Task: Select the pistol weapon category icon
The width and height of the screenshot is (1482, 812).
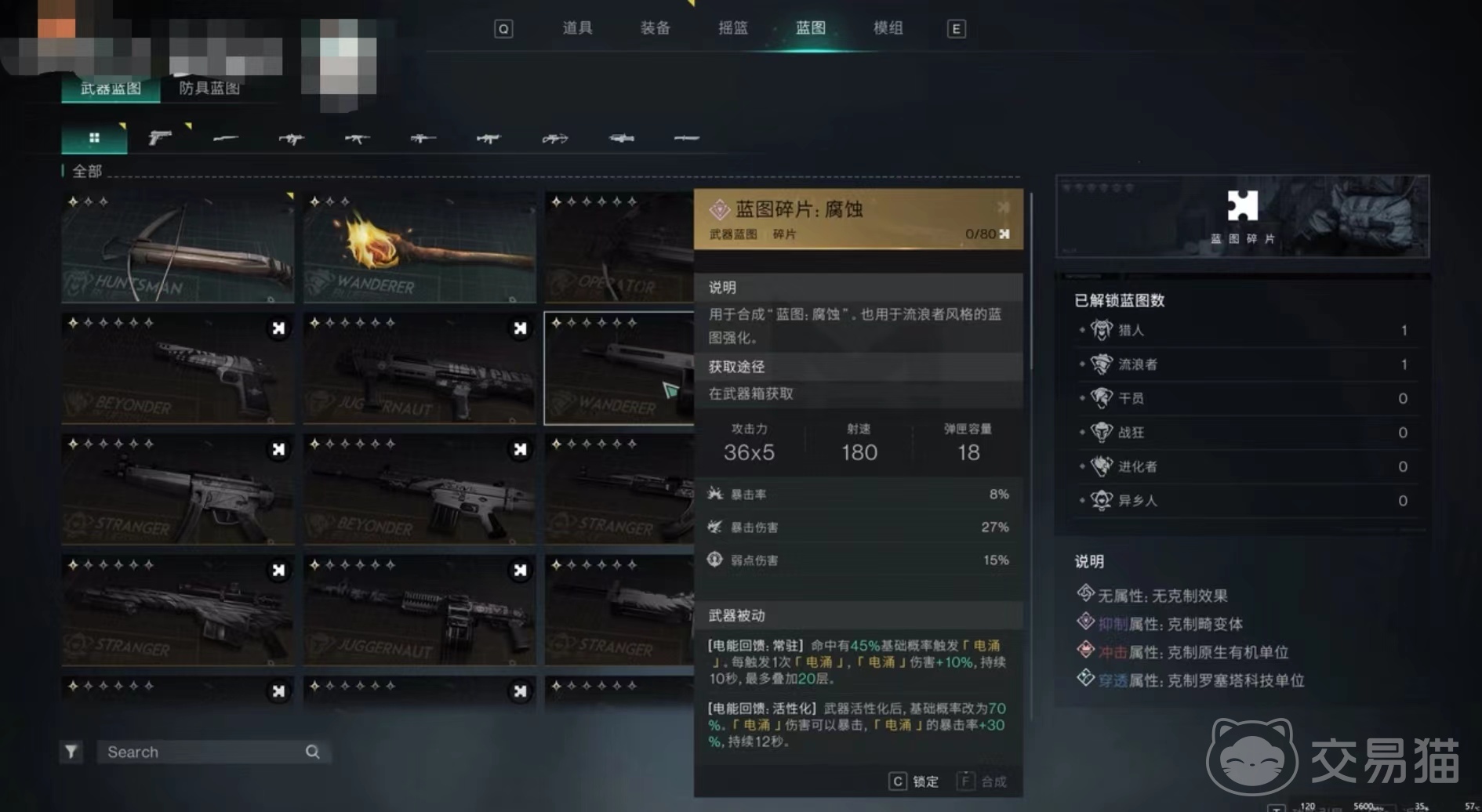Action: (160, 138)
